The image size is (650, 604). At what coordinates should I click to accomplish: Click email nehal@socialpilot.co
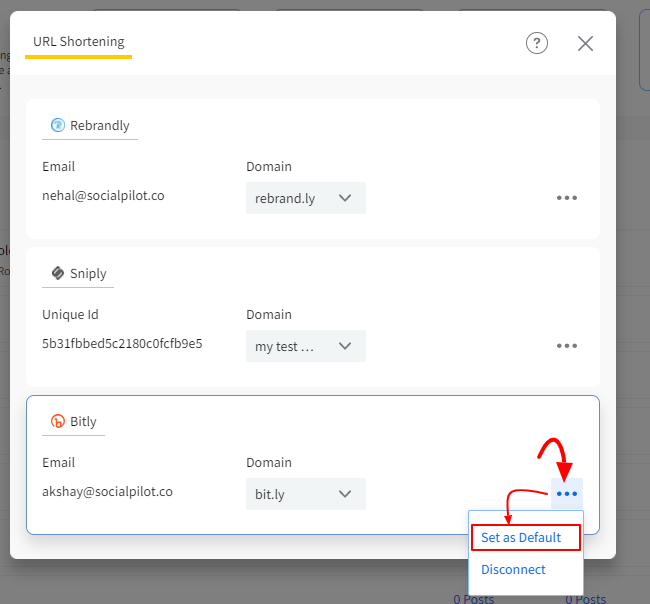click(103, 195)
